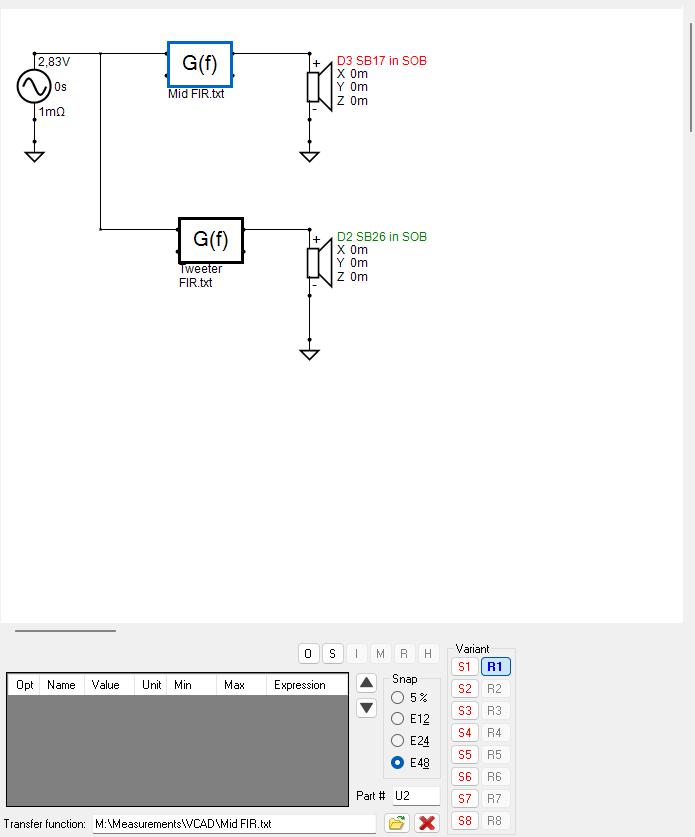Recall variant R4
This screenshot has height=837, width=695.
[495, 732]
